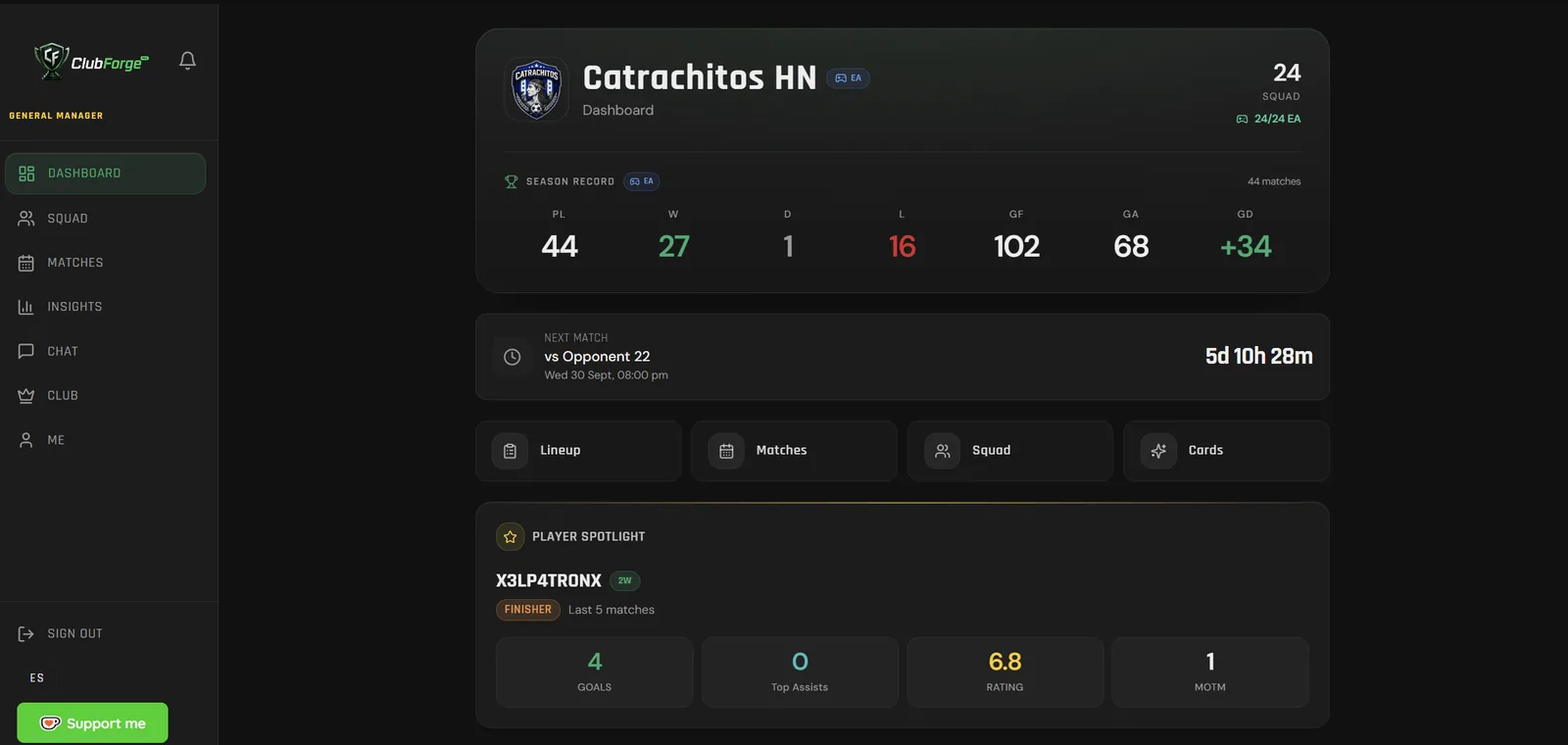
Task: Click player name X3LP4TRONX
Action: coord(549,581)
